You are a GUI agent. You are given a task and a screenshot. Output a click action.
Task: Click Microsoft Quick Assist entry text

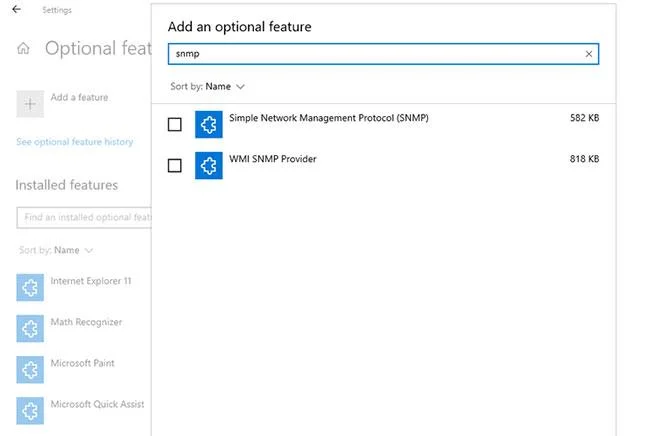pos(97,404)
